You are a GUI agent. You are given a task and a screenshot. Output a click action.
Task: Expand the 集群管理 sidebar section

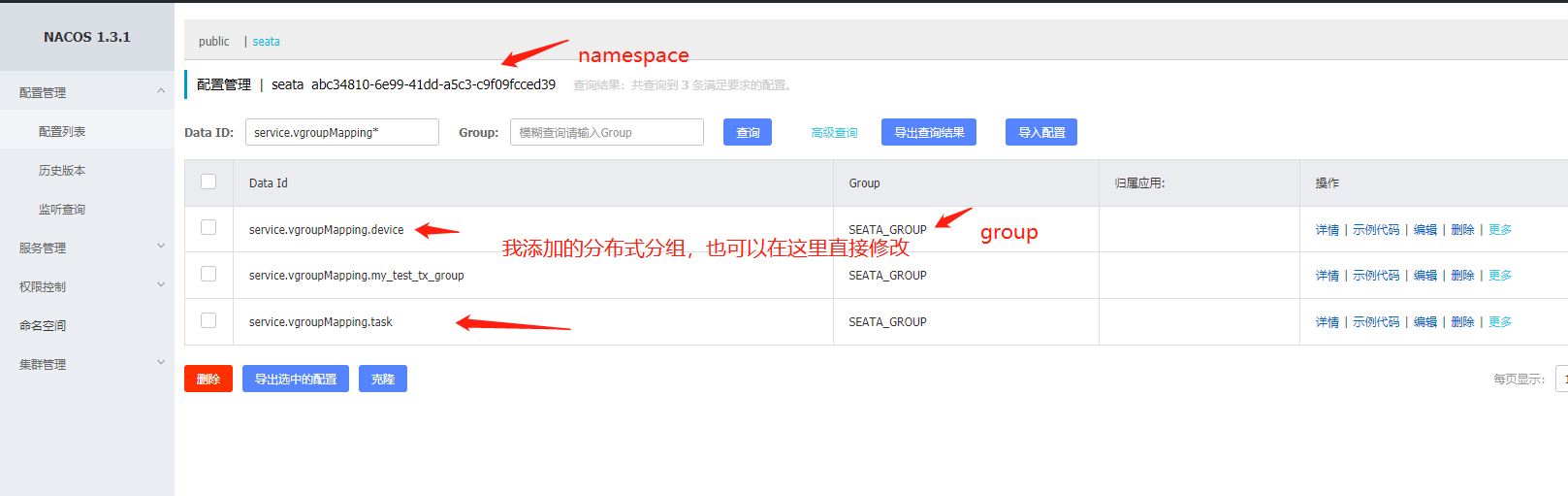(x=86, y=364)
